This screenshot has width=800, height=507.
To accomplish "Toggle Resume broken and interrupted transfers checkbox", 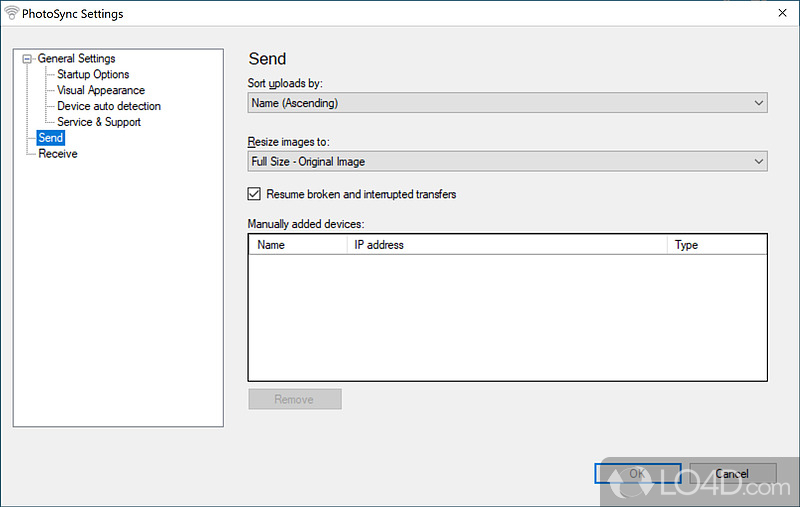I will click(254, 194).
